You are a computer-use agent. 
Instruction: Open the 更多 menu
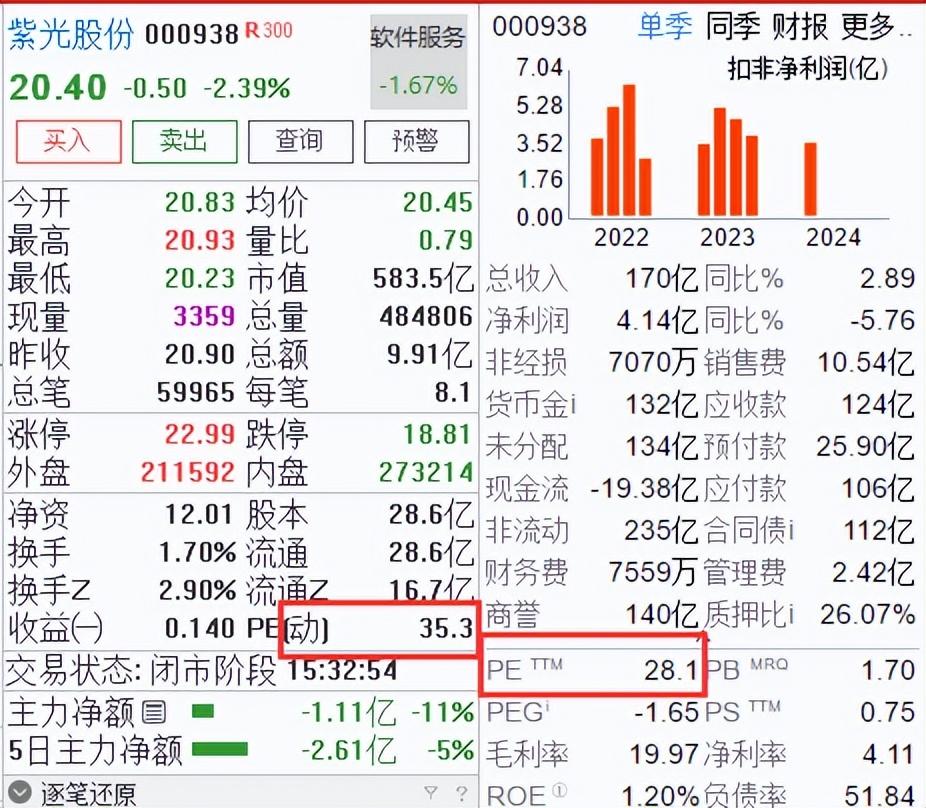click(x=876, y=27)
